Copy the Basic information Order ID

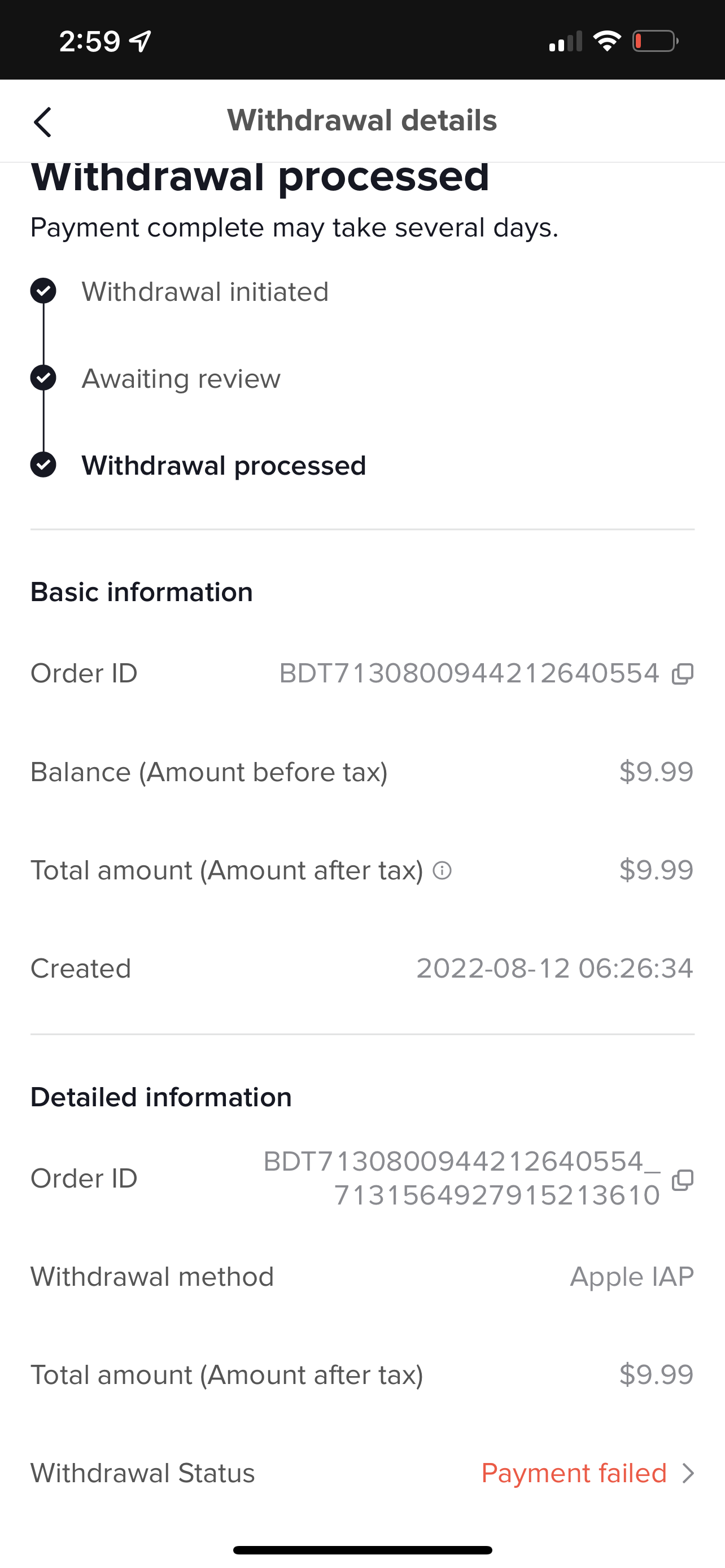[x=682, y=674]
